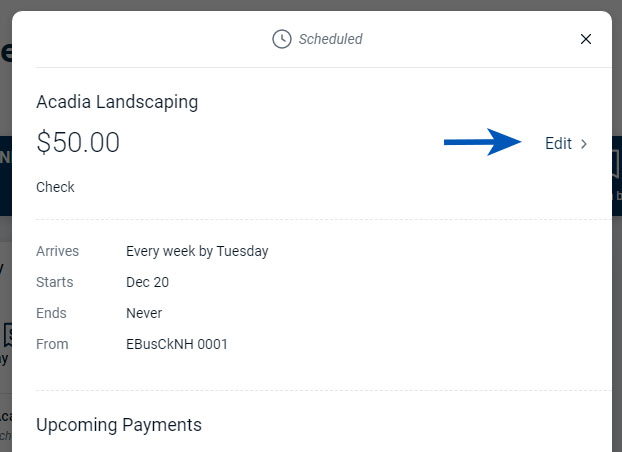Click the EBusCkNH 0001 account value

(x=177, y=344)
